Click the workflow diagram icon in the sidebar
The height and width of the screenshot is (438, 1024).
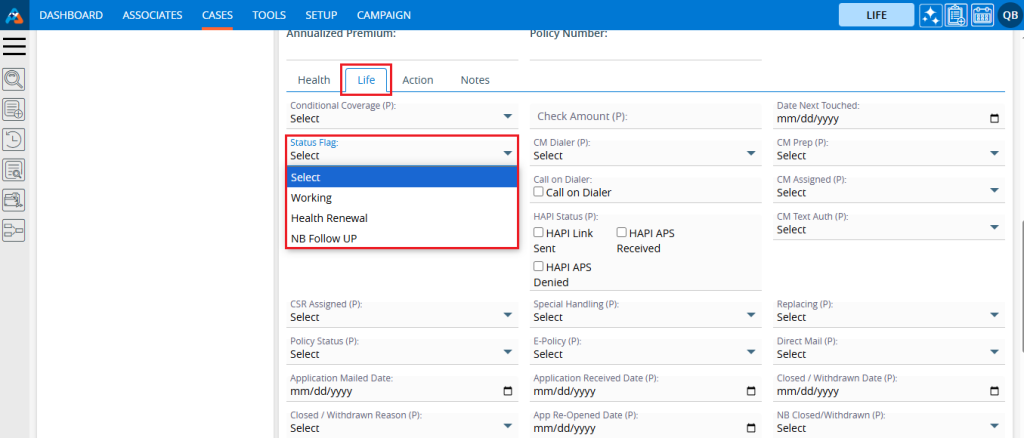pyautogui.click(x=14, y=231)
